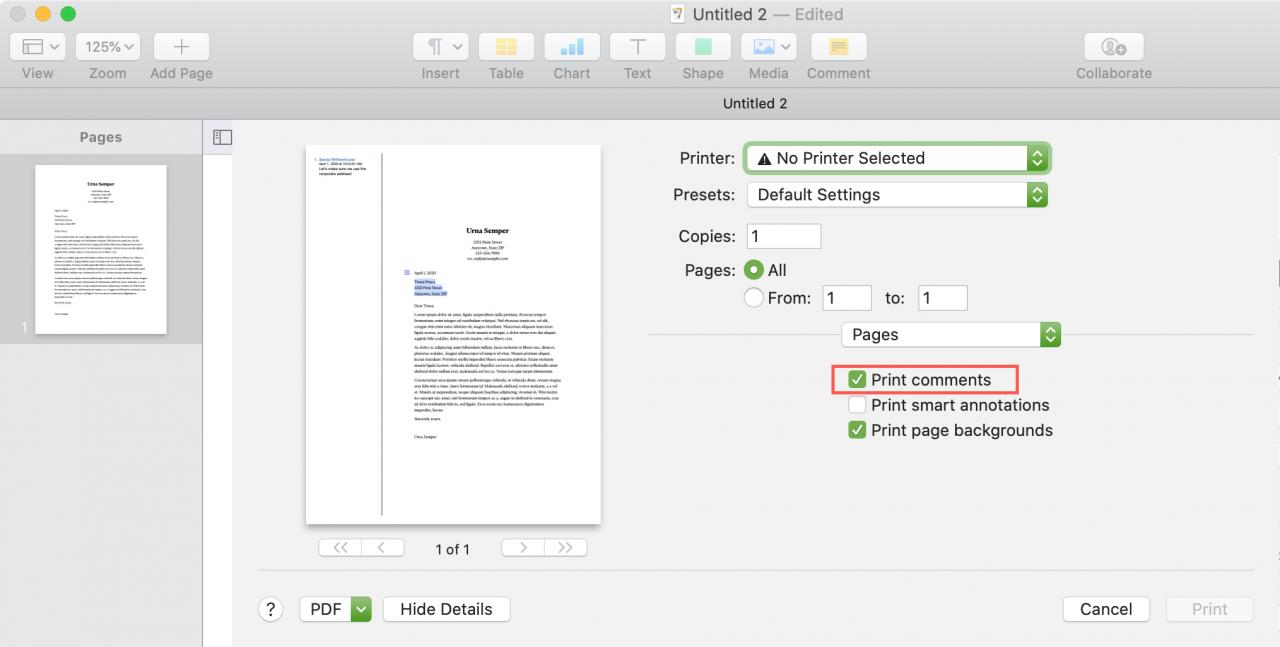Click the Add Page plus icon

pyautogui.click(x=181, y=47)
